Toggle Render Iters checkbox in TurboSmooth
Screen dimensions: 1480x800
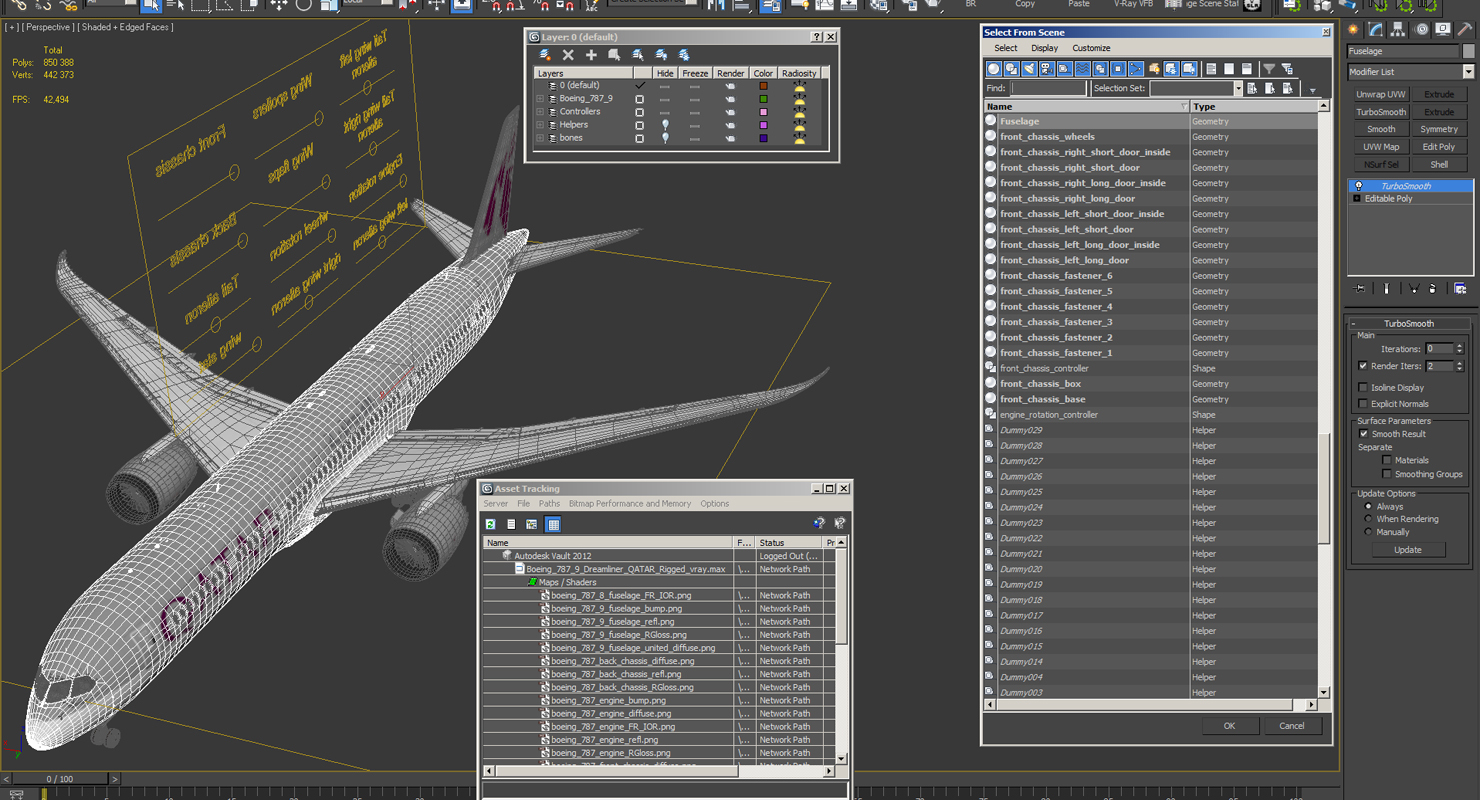[1363, 366]
